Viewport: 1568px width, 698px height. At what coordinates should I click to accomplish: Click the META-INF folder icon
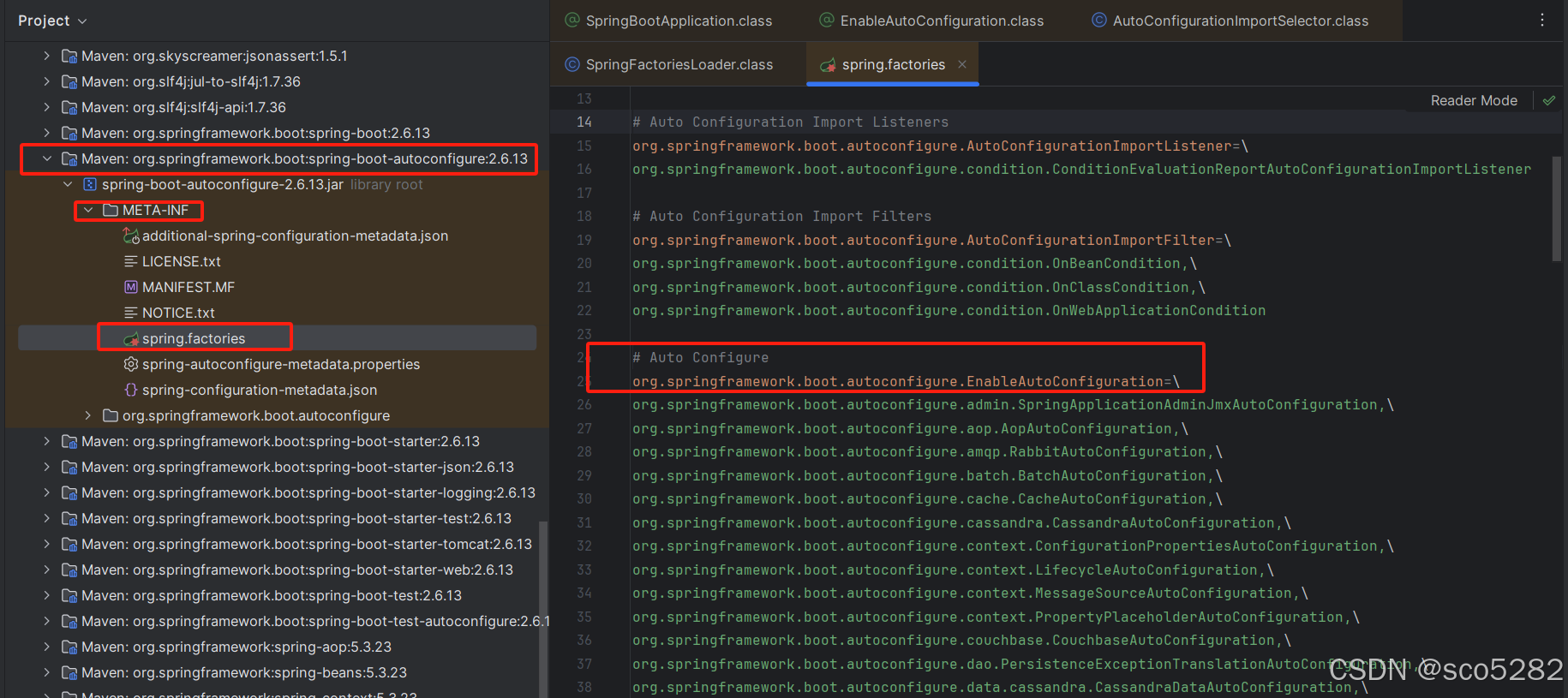click(x=110, y=210)
